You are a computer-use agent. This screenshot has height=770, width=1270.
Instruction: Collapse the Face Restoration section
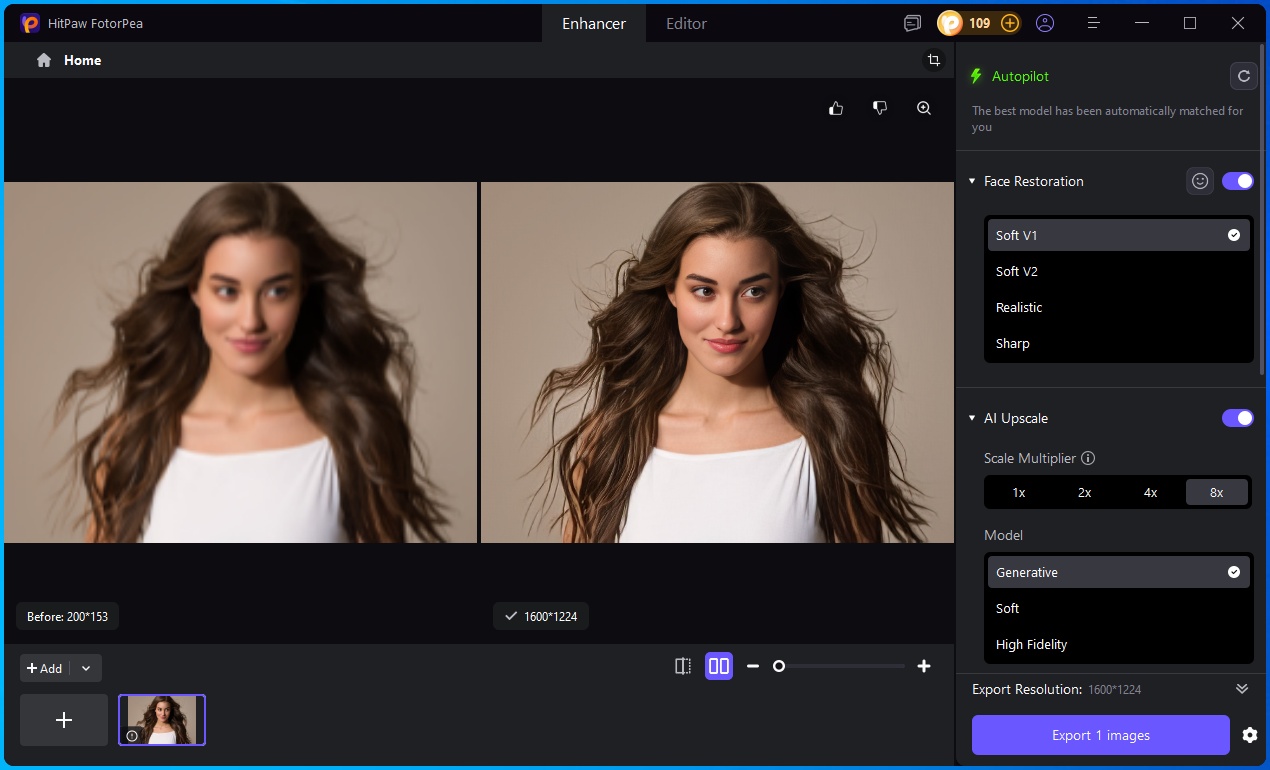[971, 181]
